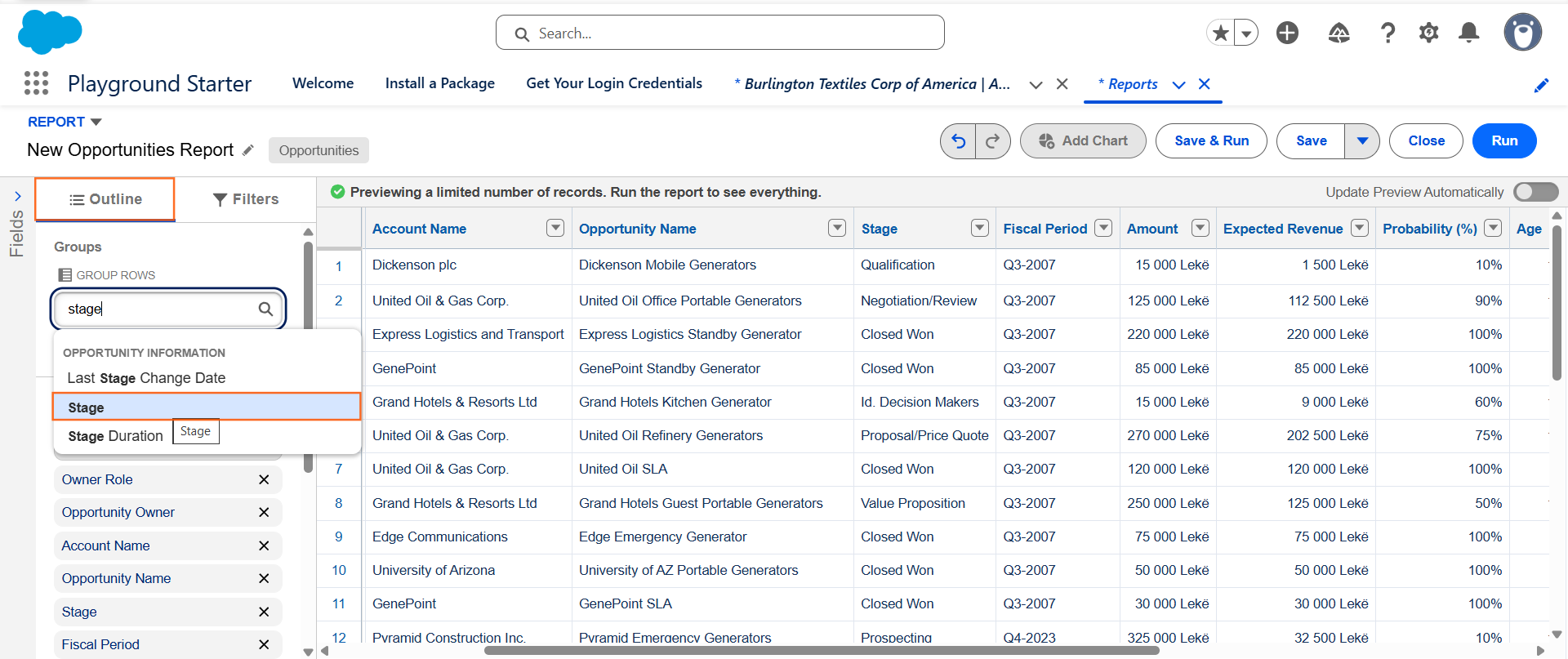Expand the Fields side panel
The height and width of the screenshot is (659, 1568).
17,196
